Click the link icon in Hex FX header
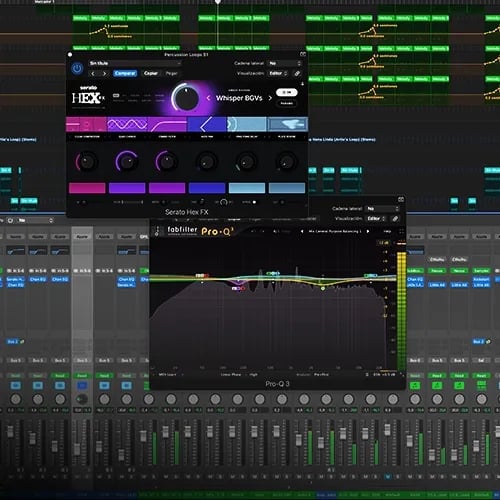 [297, 73]
